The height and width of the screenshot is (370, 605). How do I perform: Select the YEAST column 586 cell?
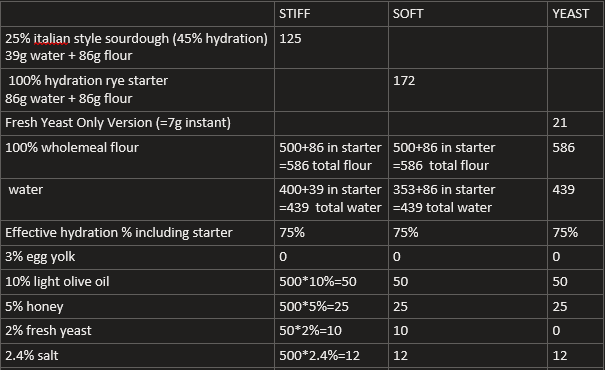pos(575,157)
